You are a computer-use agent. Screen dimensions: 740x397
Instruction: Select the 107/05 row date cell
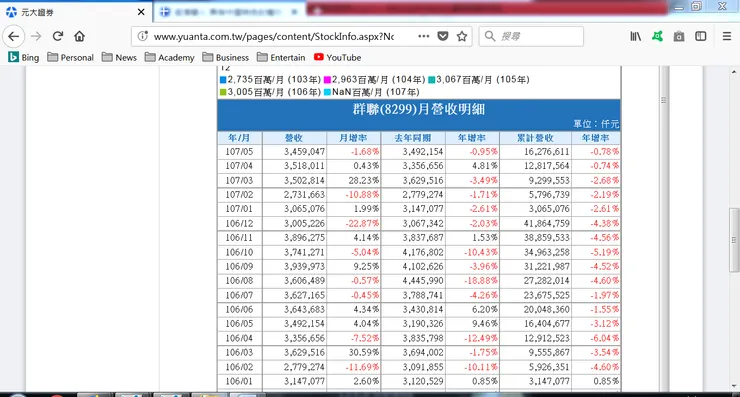coord(239,152)
